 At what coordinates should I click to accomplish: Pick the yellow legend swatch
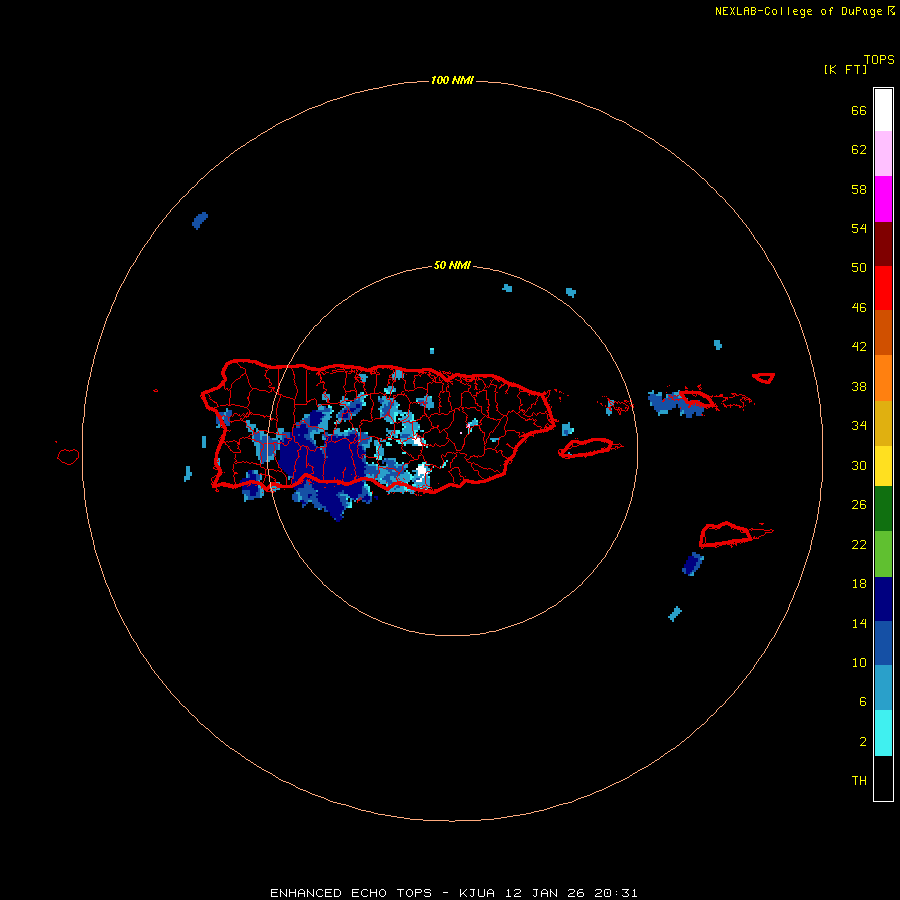(883, 466)
